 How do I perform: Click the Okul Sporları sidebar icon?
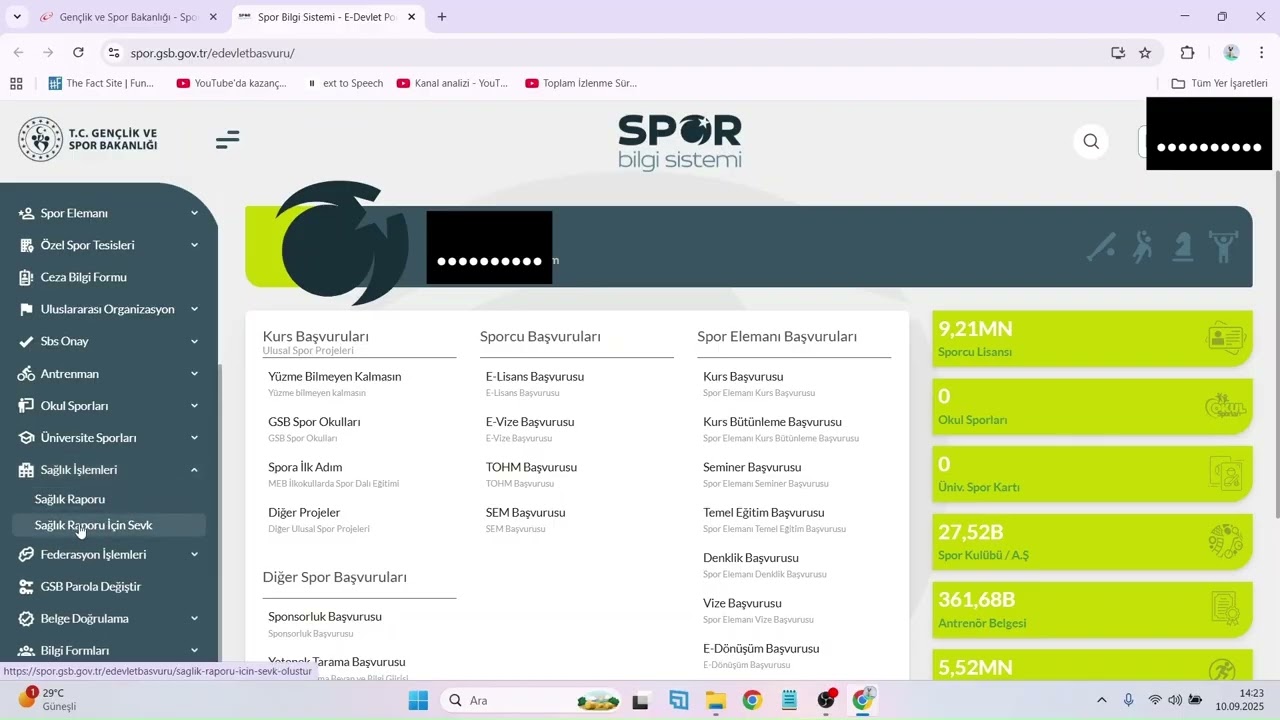click(x=26, y=406)
